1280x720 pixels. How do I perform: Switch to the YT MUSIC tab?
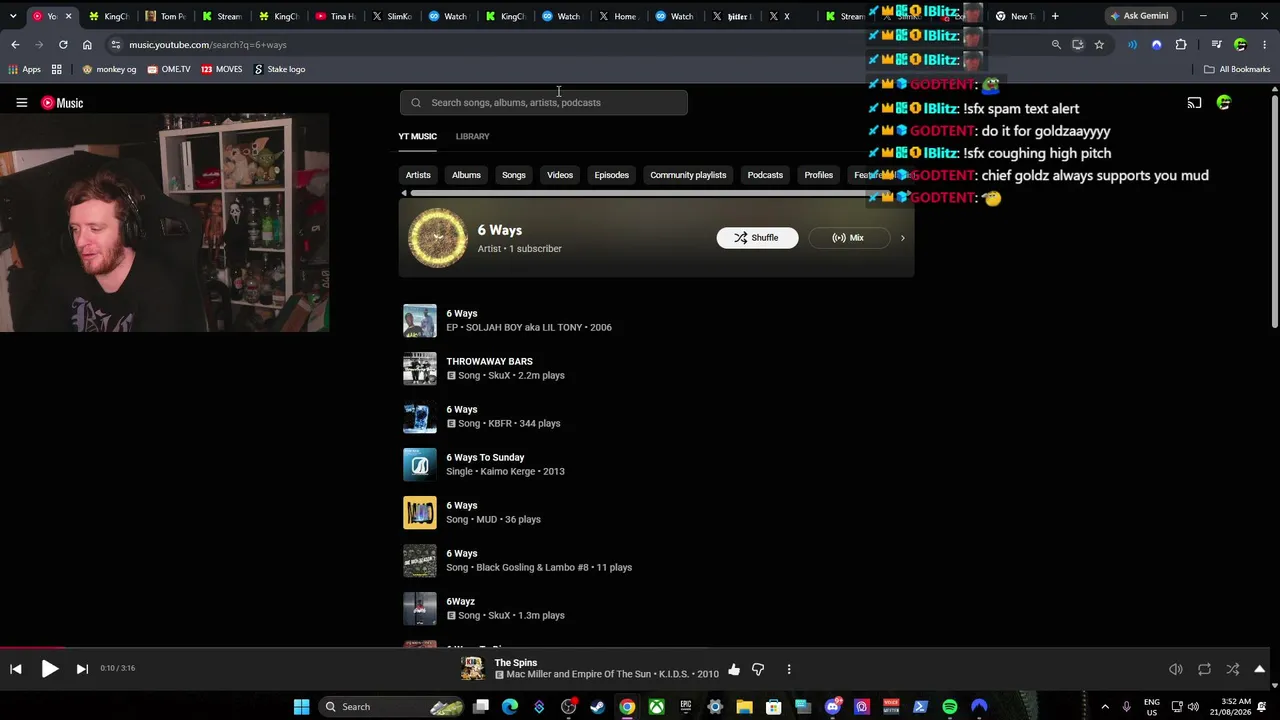coord(418,136)
